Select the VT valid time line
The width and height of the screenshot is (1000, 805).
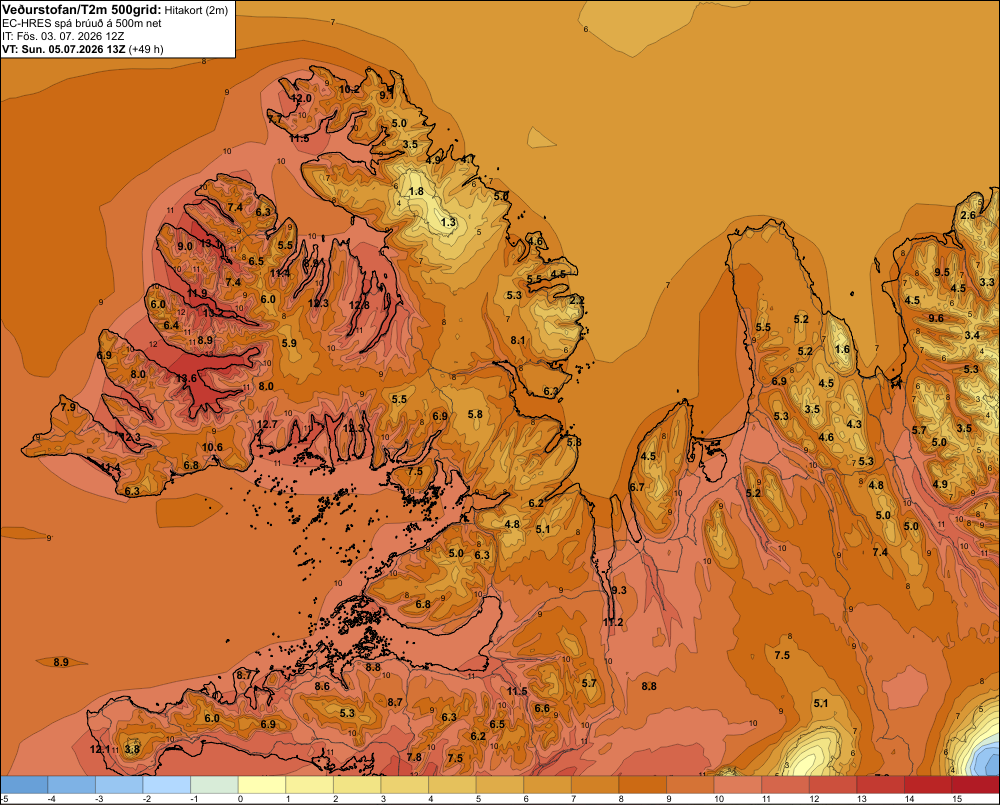83,49
